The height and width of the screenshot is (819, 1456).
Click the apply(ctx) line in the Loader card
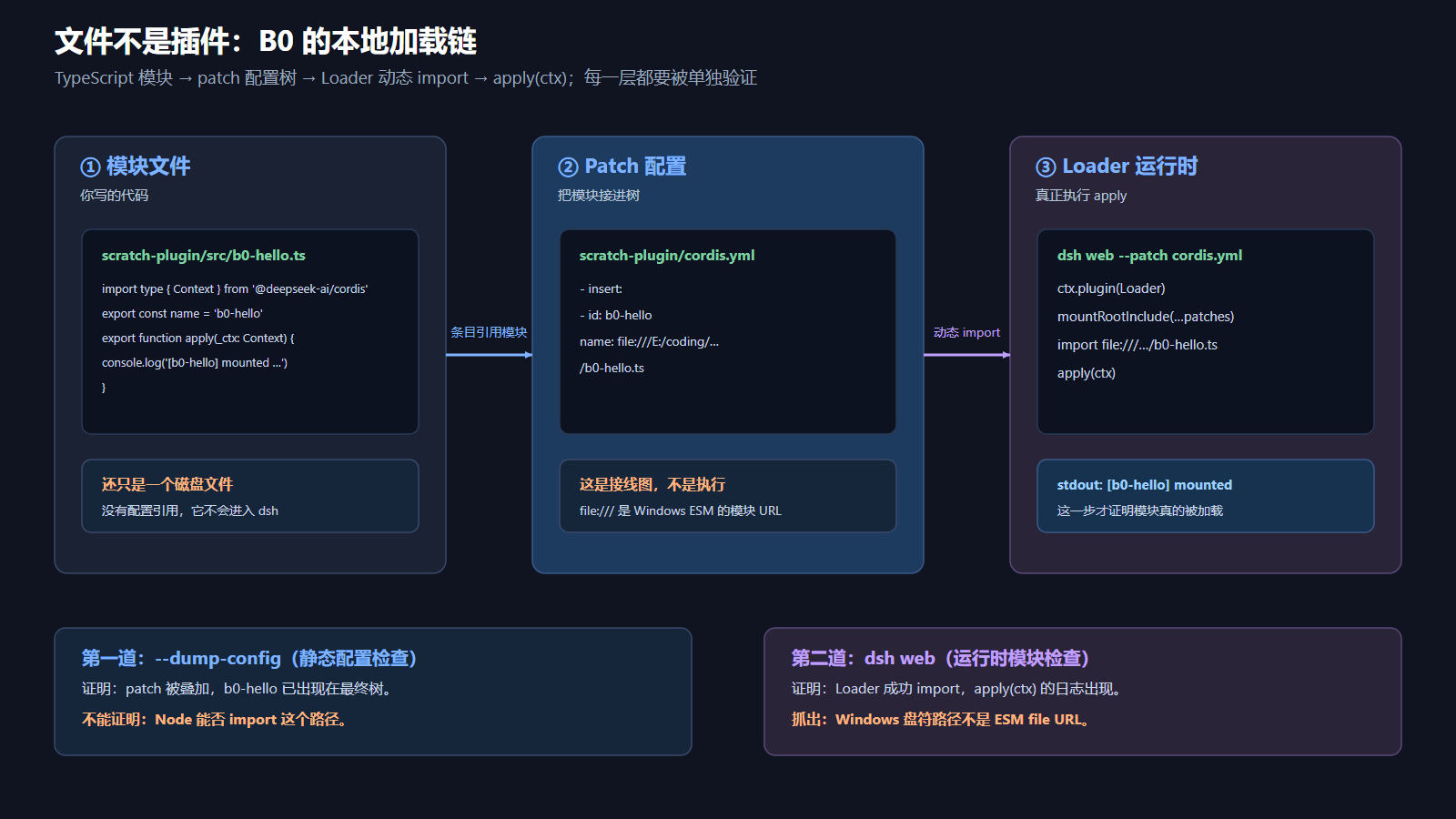coord(1087,373)
